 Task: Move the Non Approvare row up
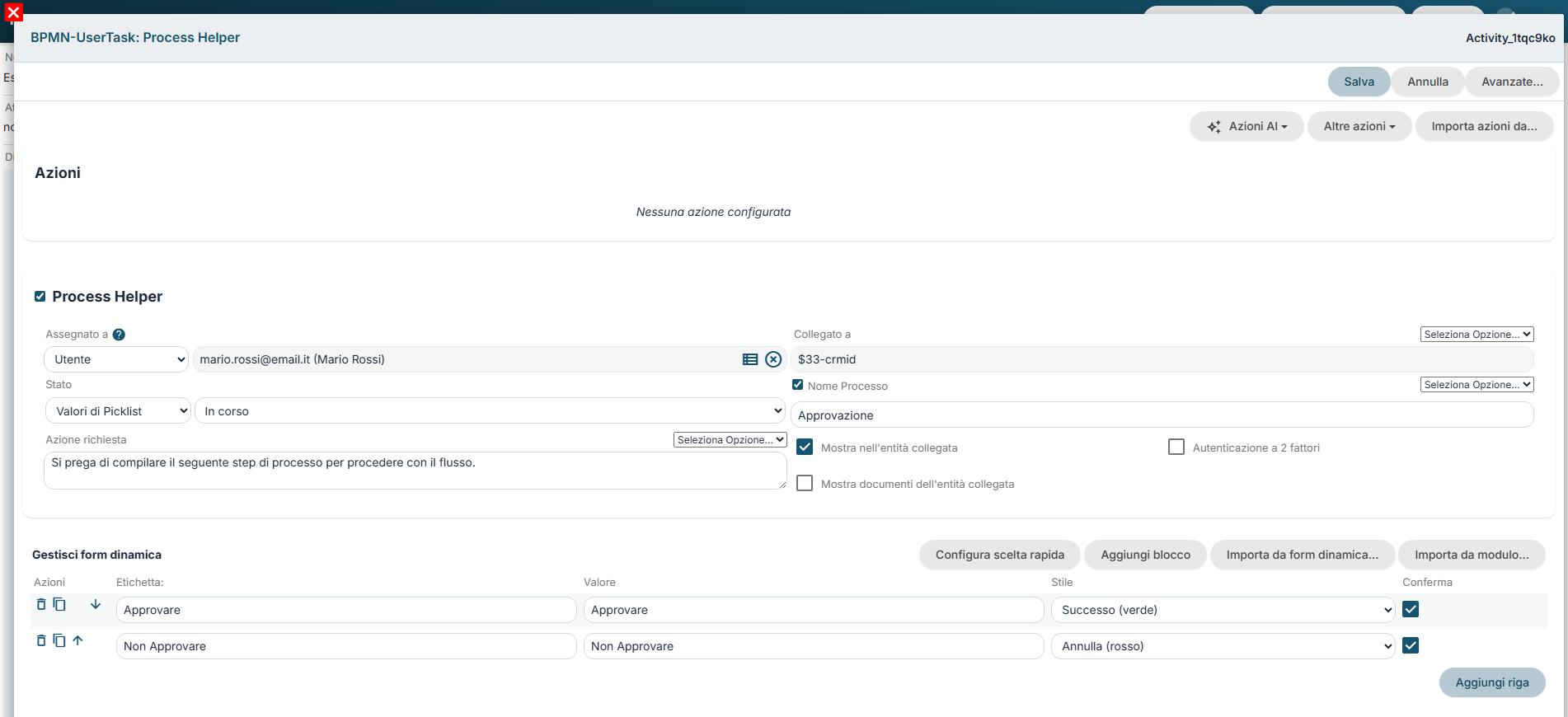click(77, 640)
